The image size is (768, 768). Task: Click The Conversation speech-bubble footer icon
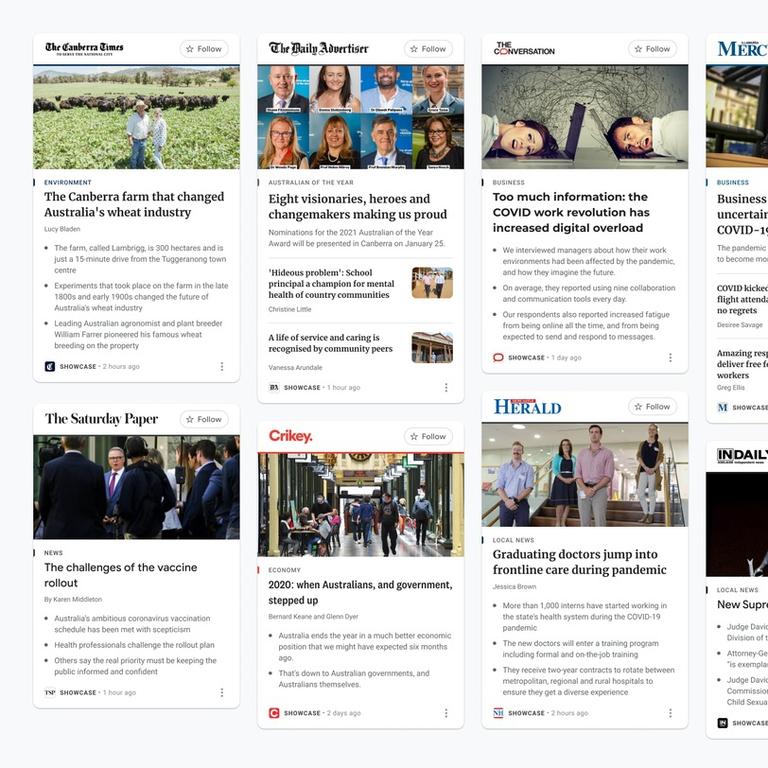coord(498,358)
